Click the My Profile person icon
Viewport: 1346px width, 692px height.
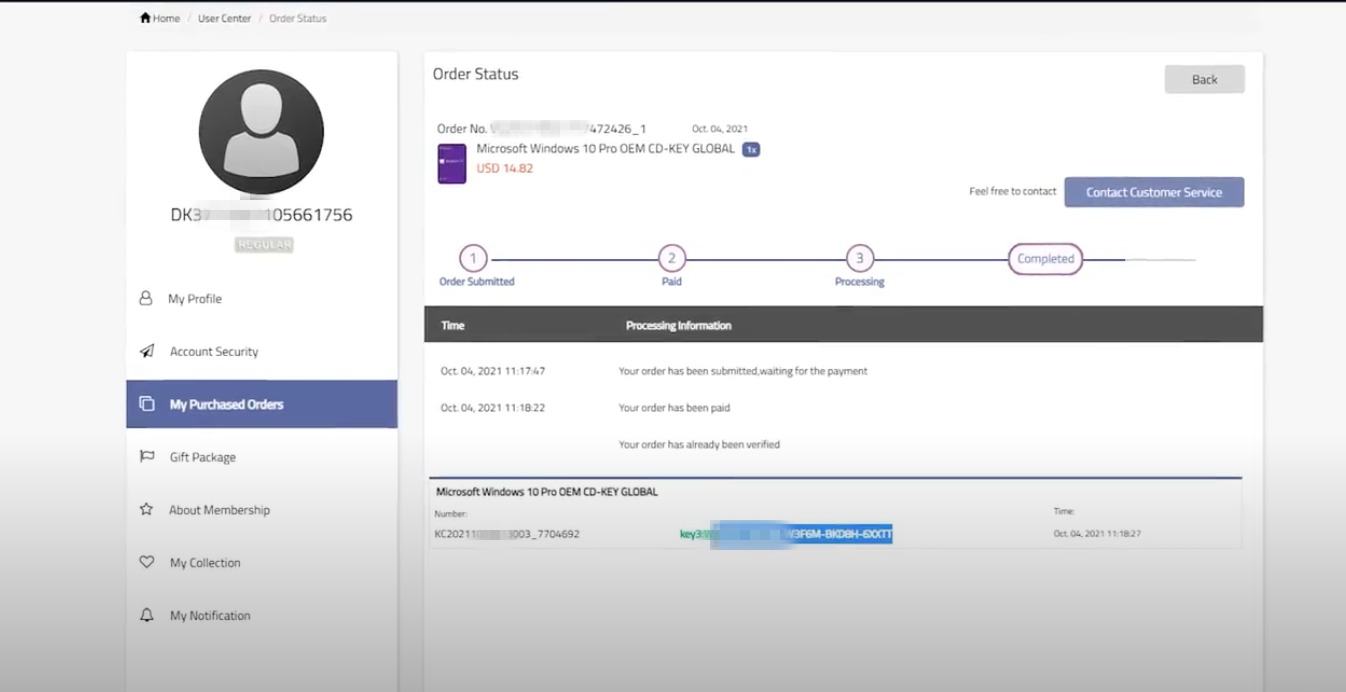pyautogui.click(x=146, y=298)
